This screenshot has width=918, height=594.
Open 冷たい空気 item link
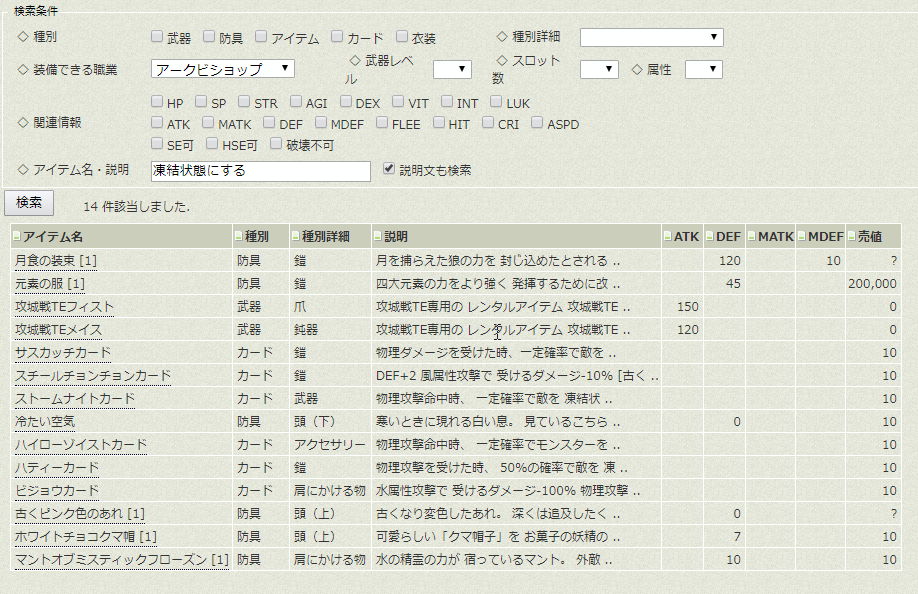click(x=44, y=421)
